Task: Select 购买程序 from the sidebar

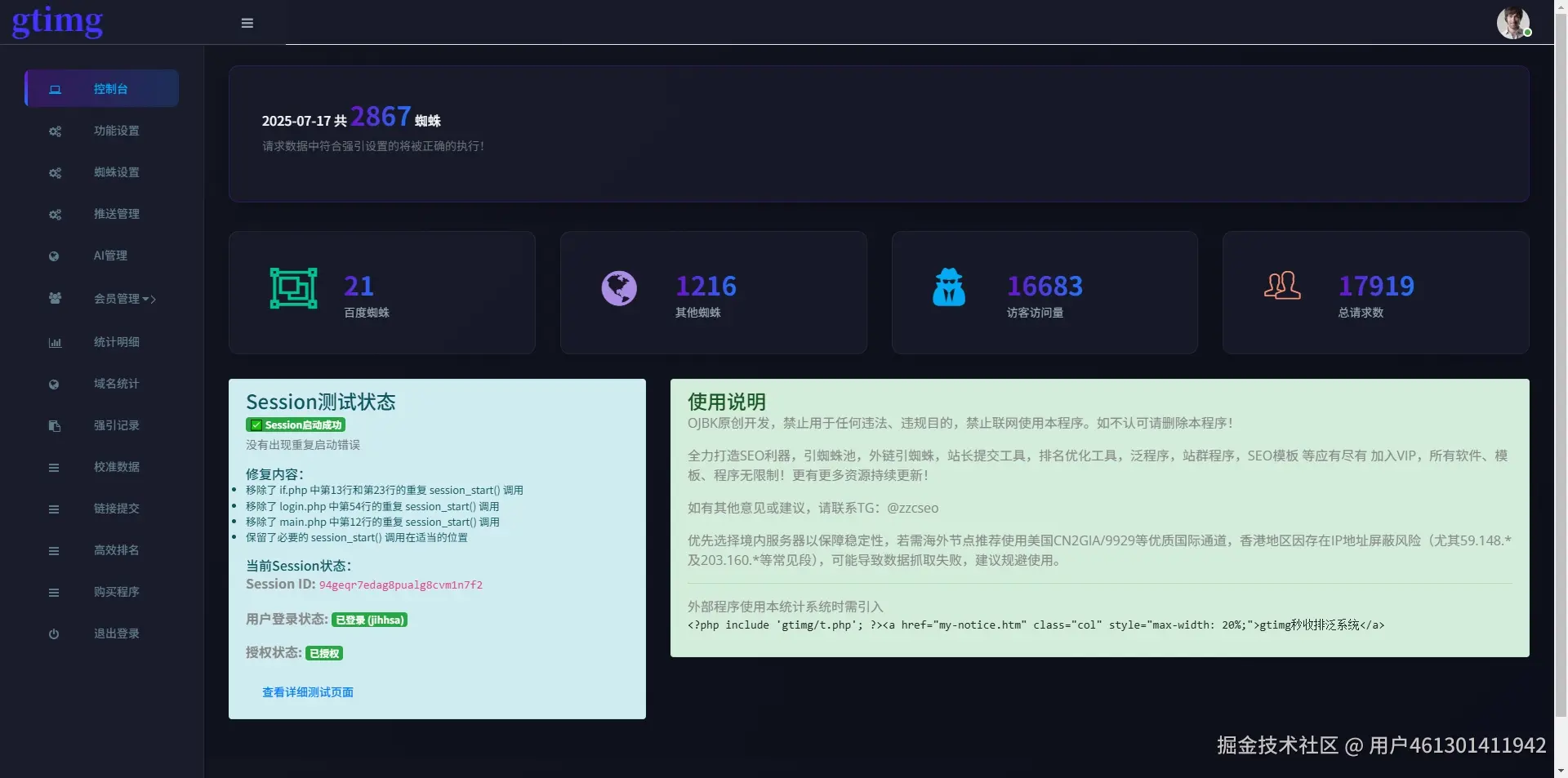Action: [117, 592]
